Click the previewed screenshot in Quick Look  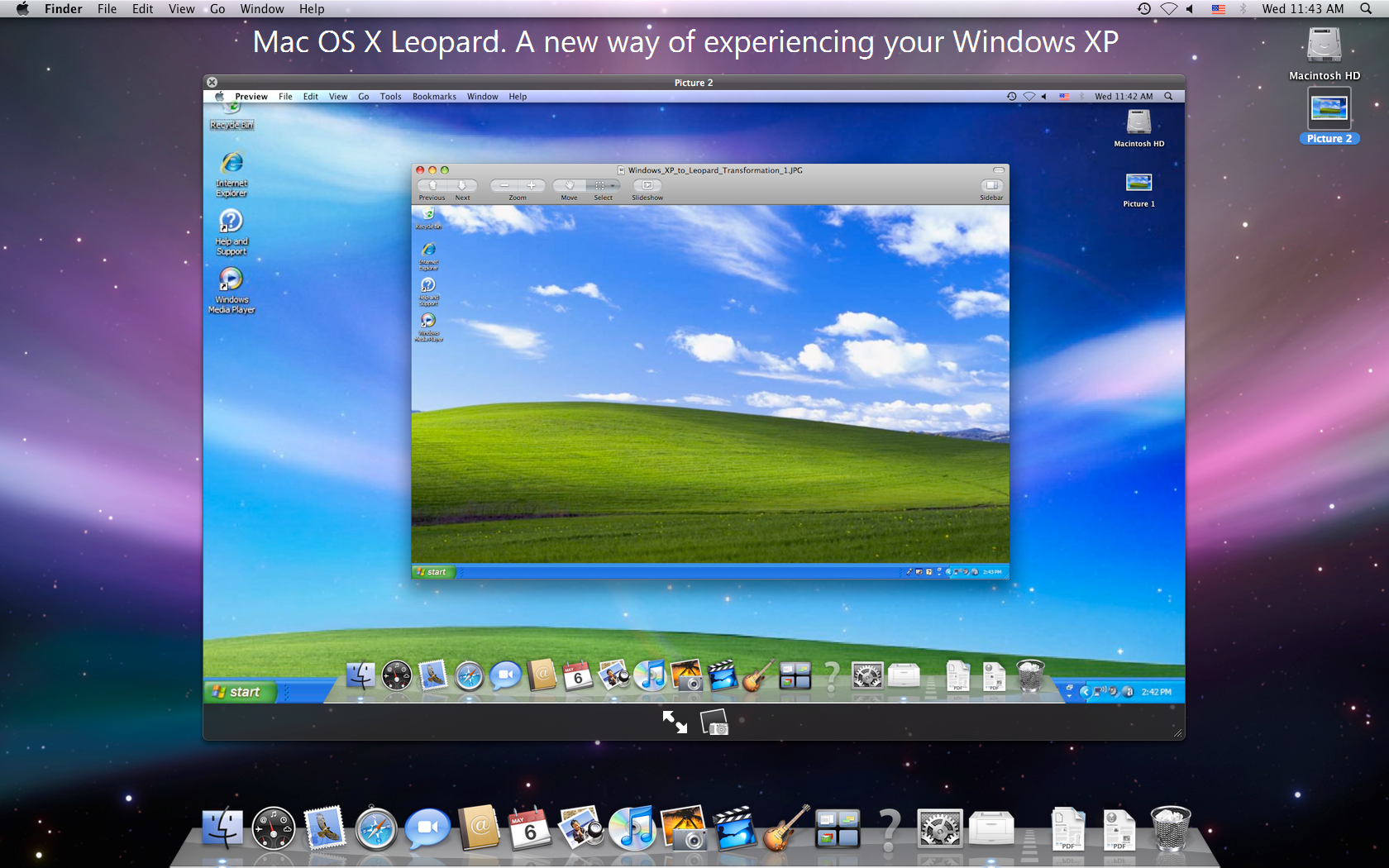pyautogui.click(x=694, y=396)
